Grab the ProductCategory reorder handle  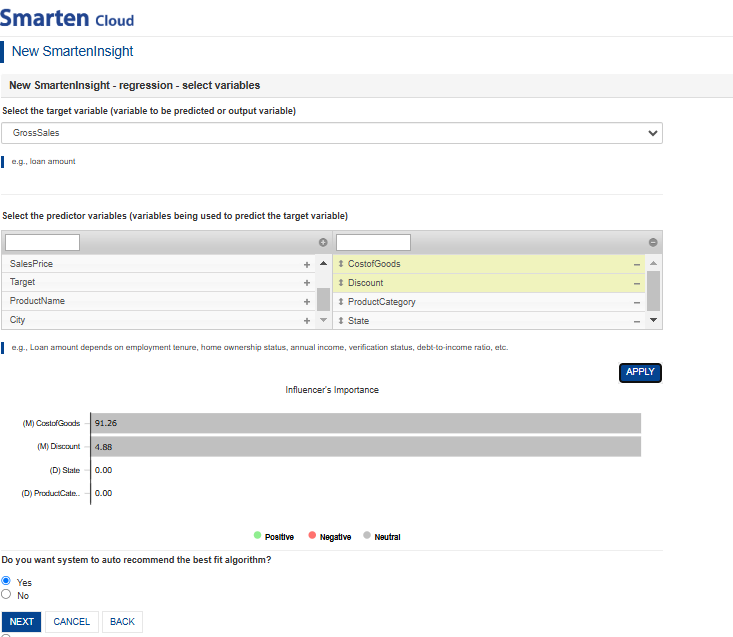click(x=341, y=302)
